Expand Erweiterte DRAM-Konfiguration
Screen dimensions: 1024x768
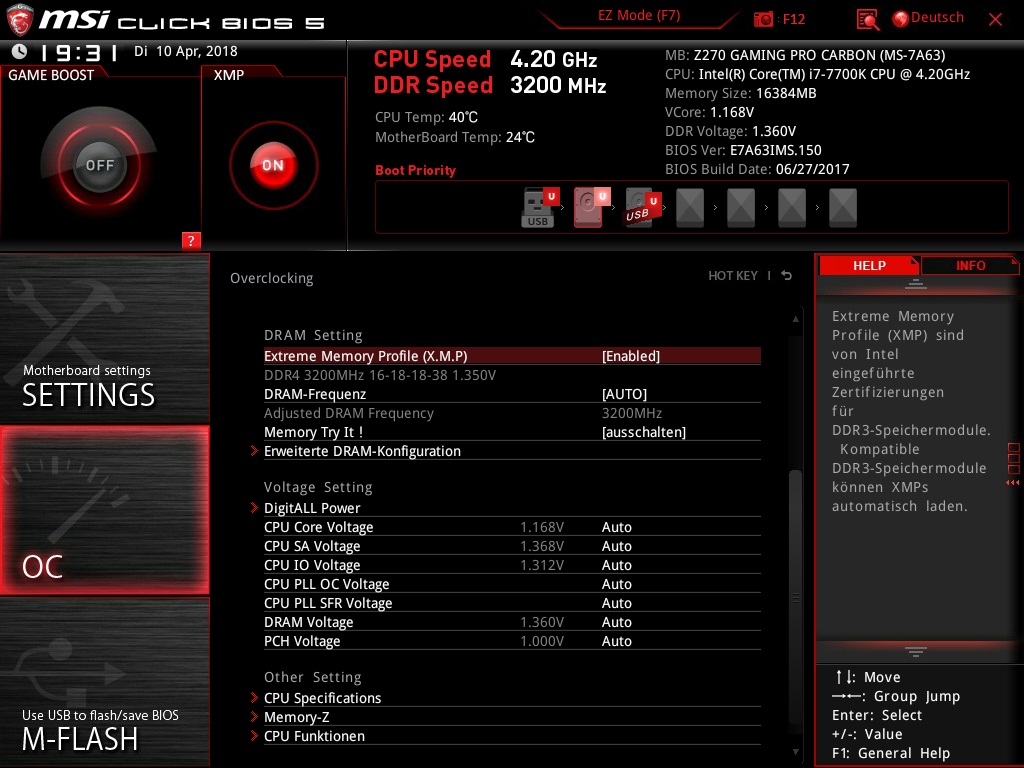(x=362, y=451)
